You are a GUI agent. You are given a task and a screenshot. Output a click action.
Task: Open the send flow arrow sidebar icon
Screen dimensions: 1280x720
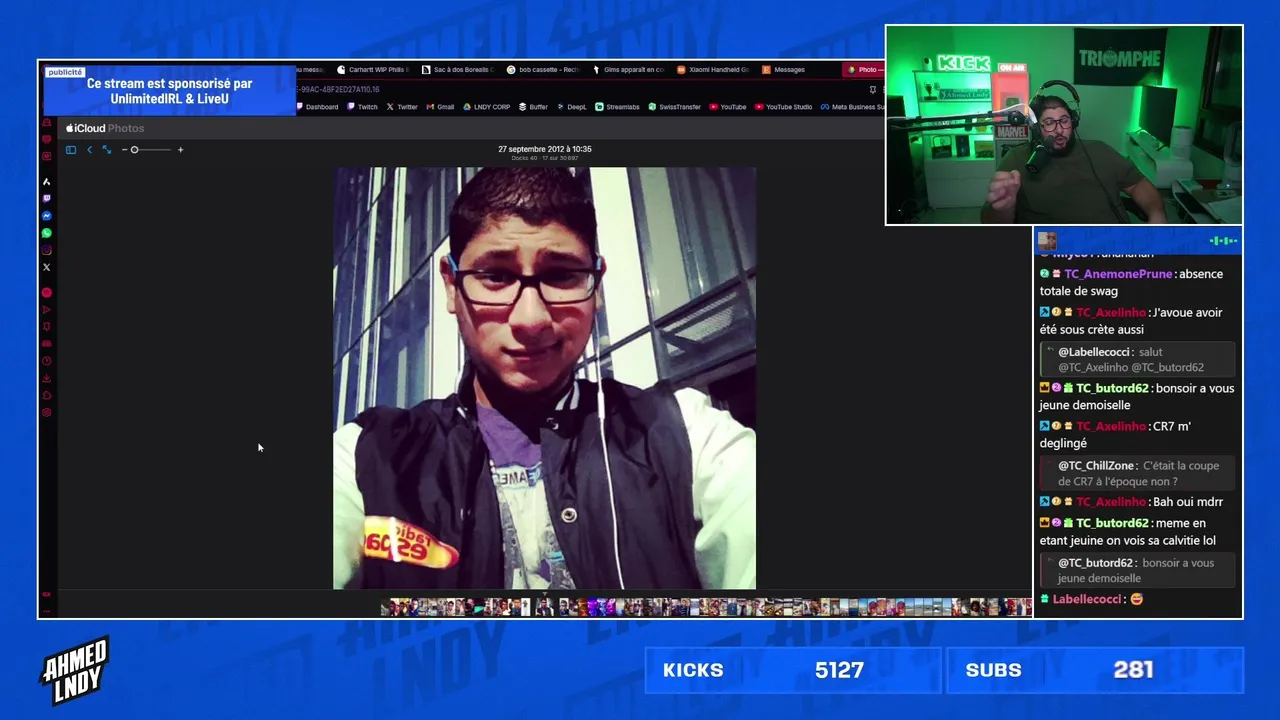[x=46, y=310]
